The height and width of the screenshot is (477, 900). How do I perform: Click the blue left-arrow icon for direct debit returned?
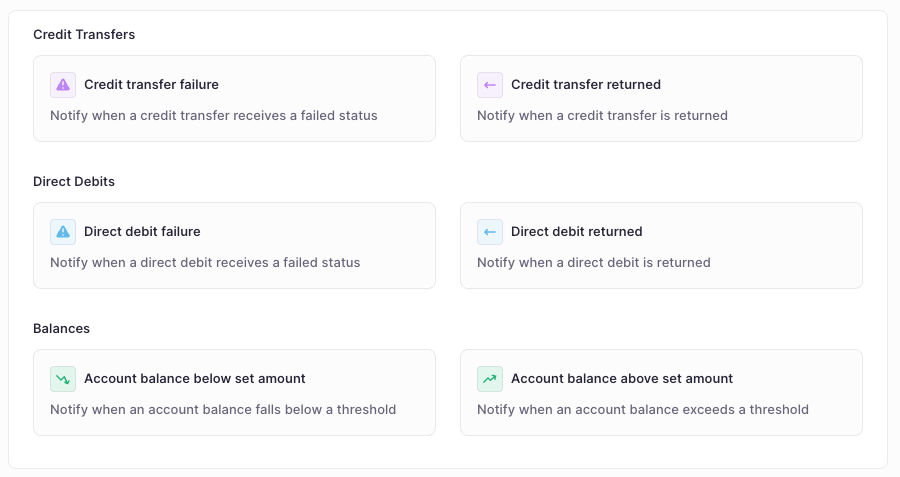coord(490,232)
